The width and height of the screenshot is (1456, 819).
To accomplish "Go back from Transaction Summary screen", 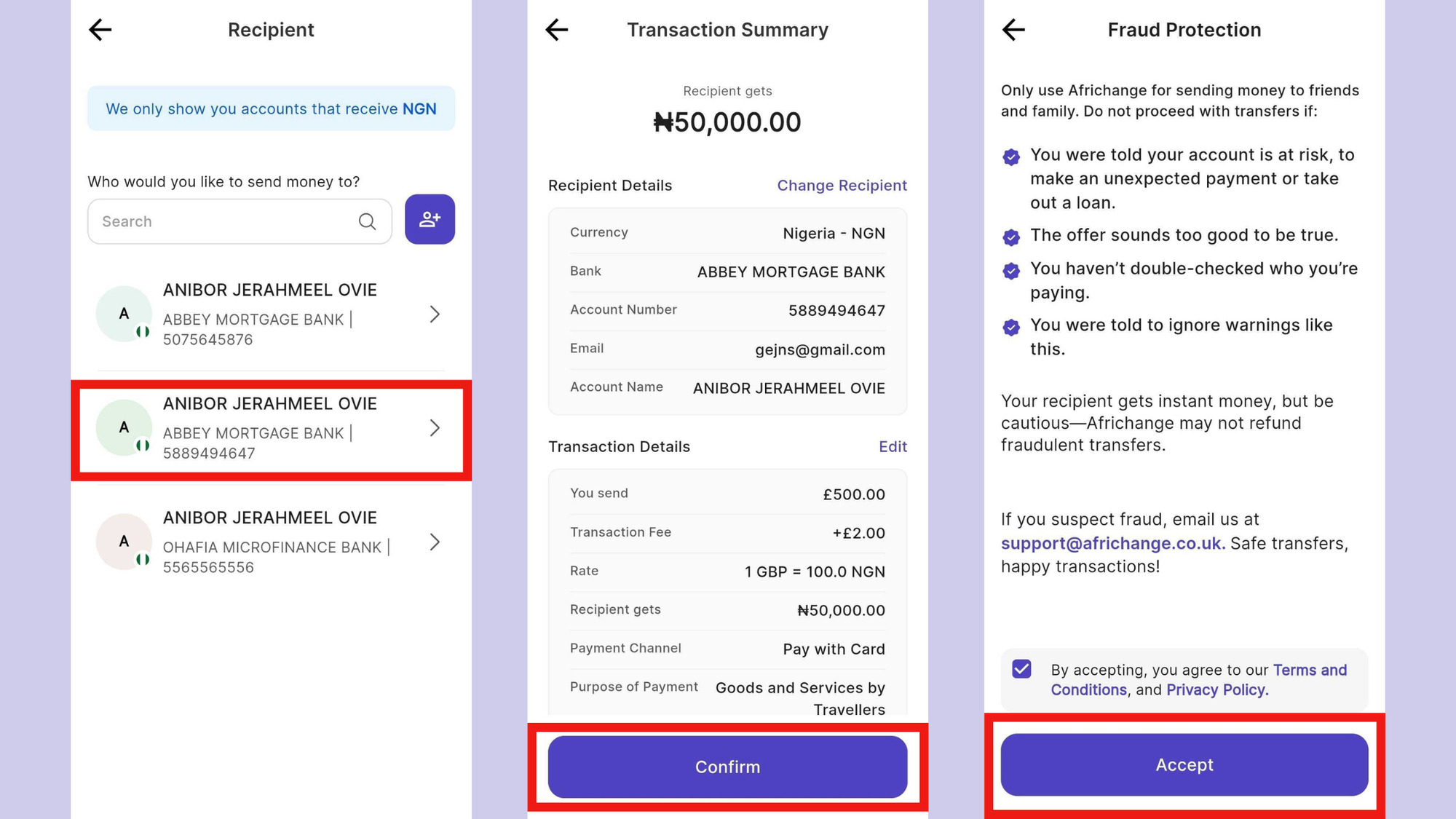I will 557,30.
